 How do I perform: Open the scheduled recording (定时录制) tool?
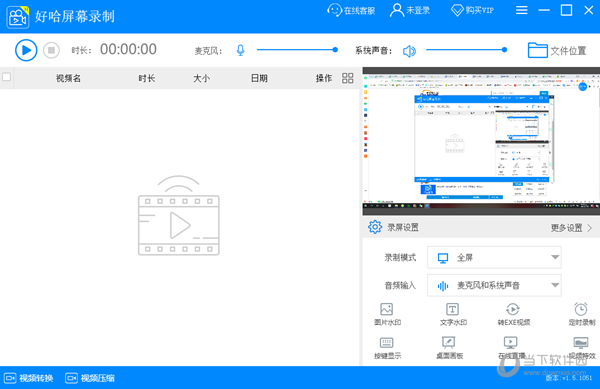[x=582, y=314]
